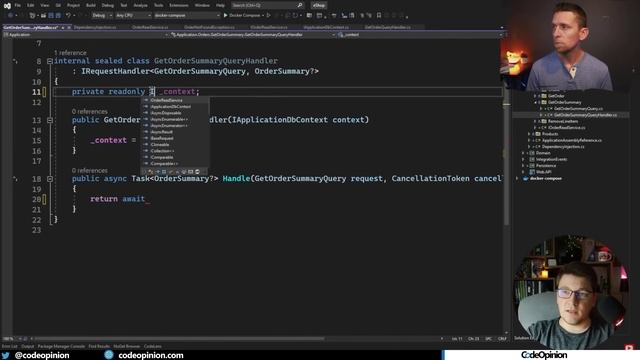The height and width of the screenshot is (360, 640).
Task: Close the GetOrderSummaryQueryHandler.cs tab
Action: tap(69, 27)
